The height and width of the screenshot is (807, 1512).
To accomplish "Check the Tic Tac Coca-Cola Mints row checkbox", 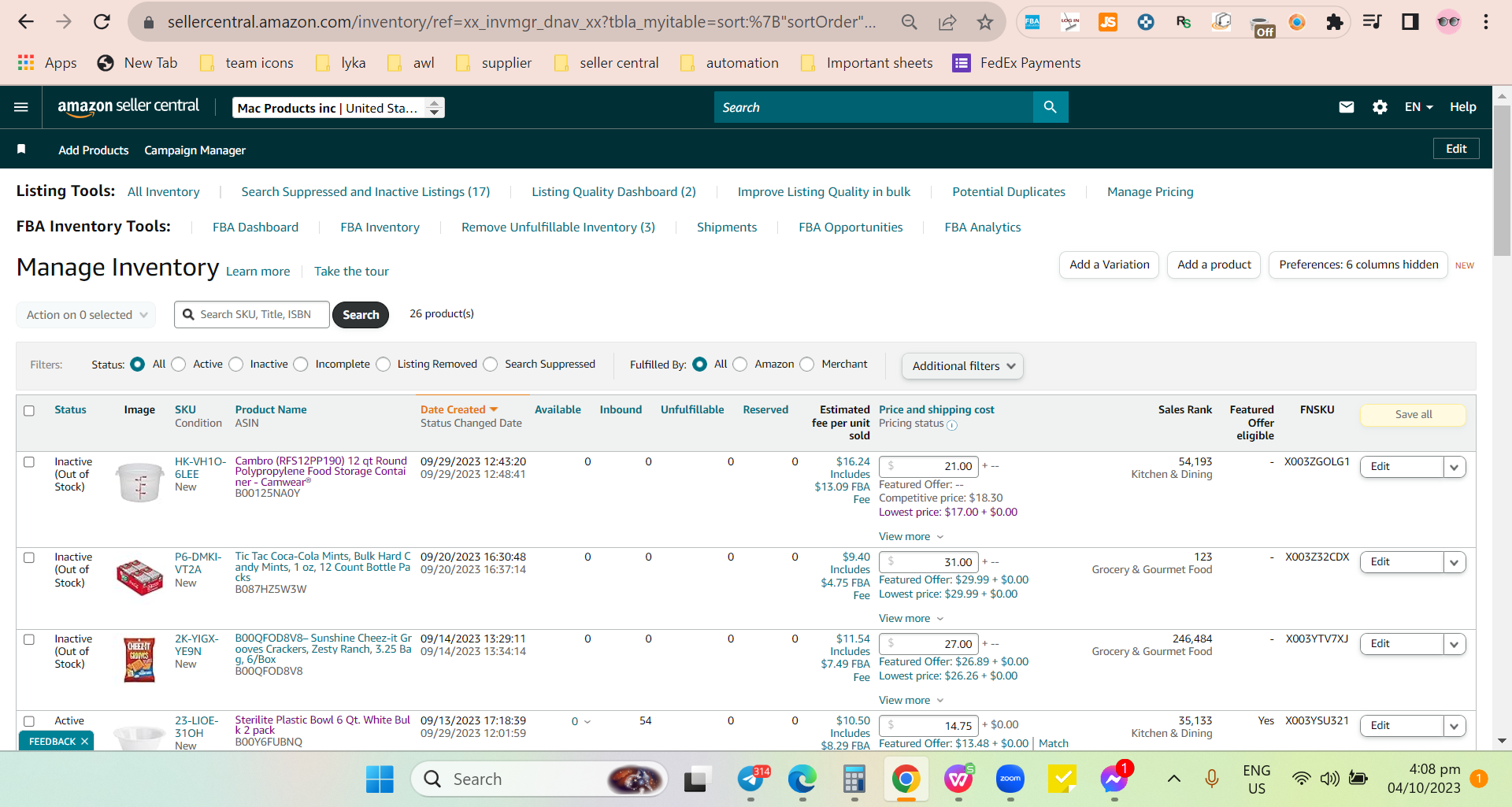I will pos(29,557).
